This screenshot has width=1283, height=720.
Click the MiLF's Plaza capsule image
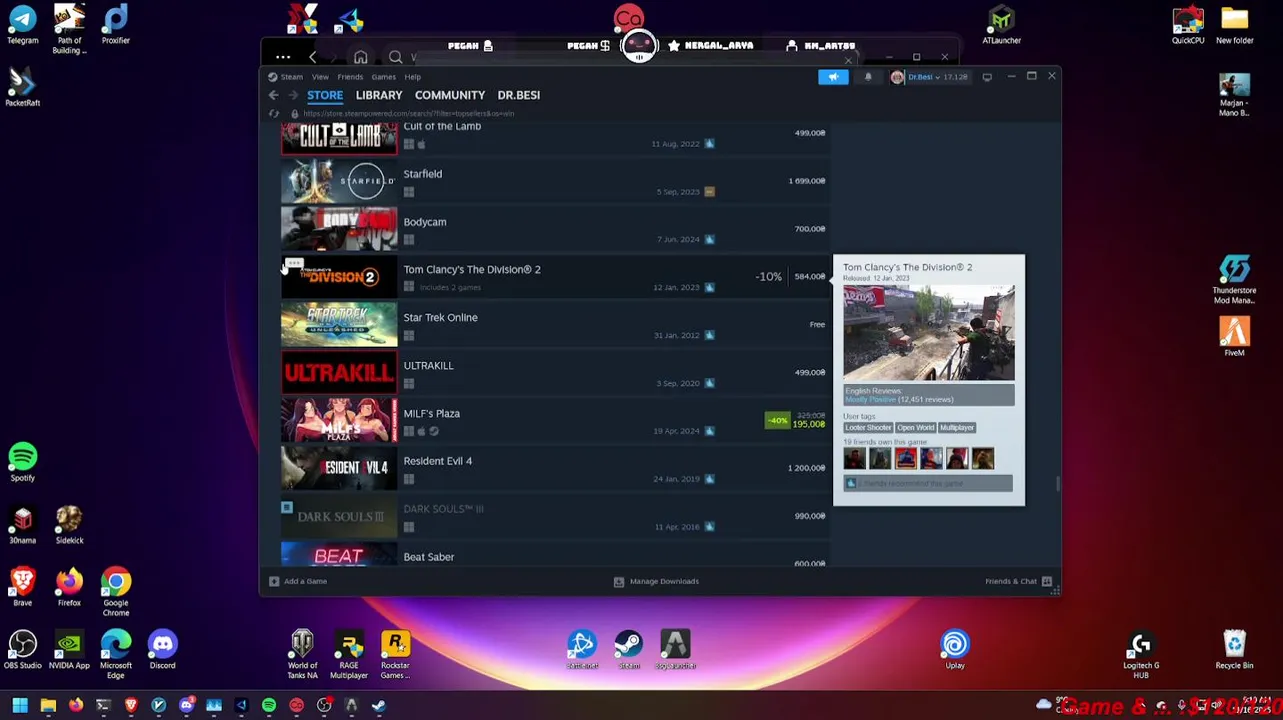339,421
